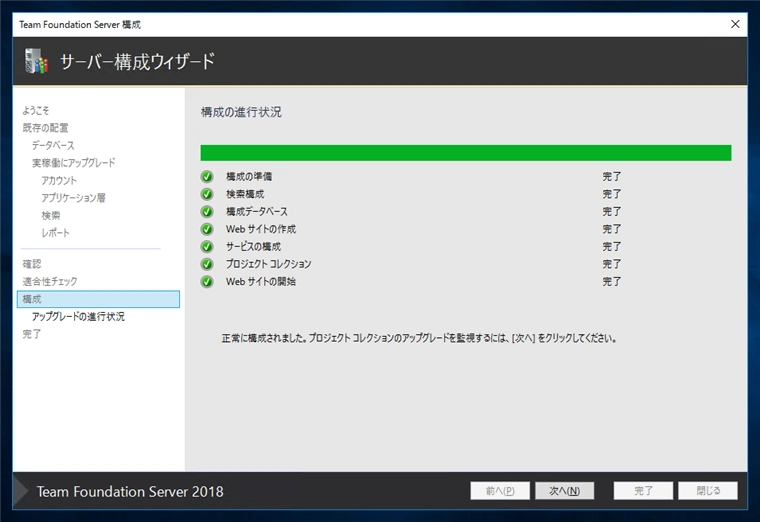Select highlighted 構成 step in sidebar
The image size is (760, 522).
[x=98, y=299]
